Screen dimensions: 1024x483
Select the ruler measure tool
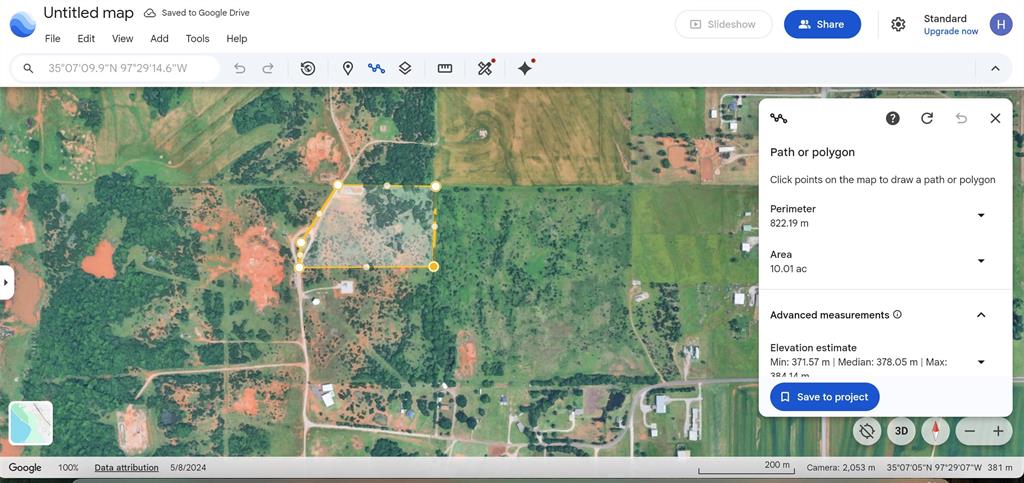click(x=445, y=68)
